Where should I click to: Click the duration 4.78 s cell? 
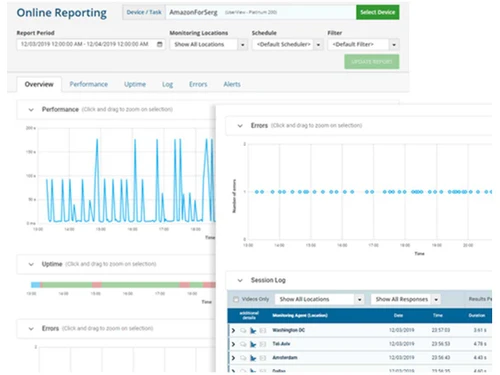tap(480, 344)
